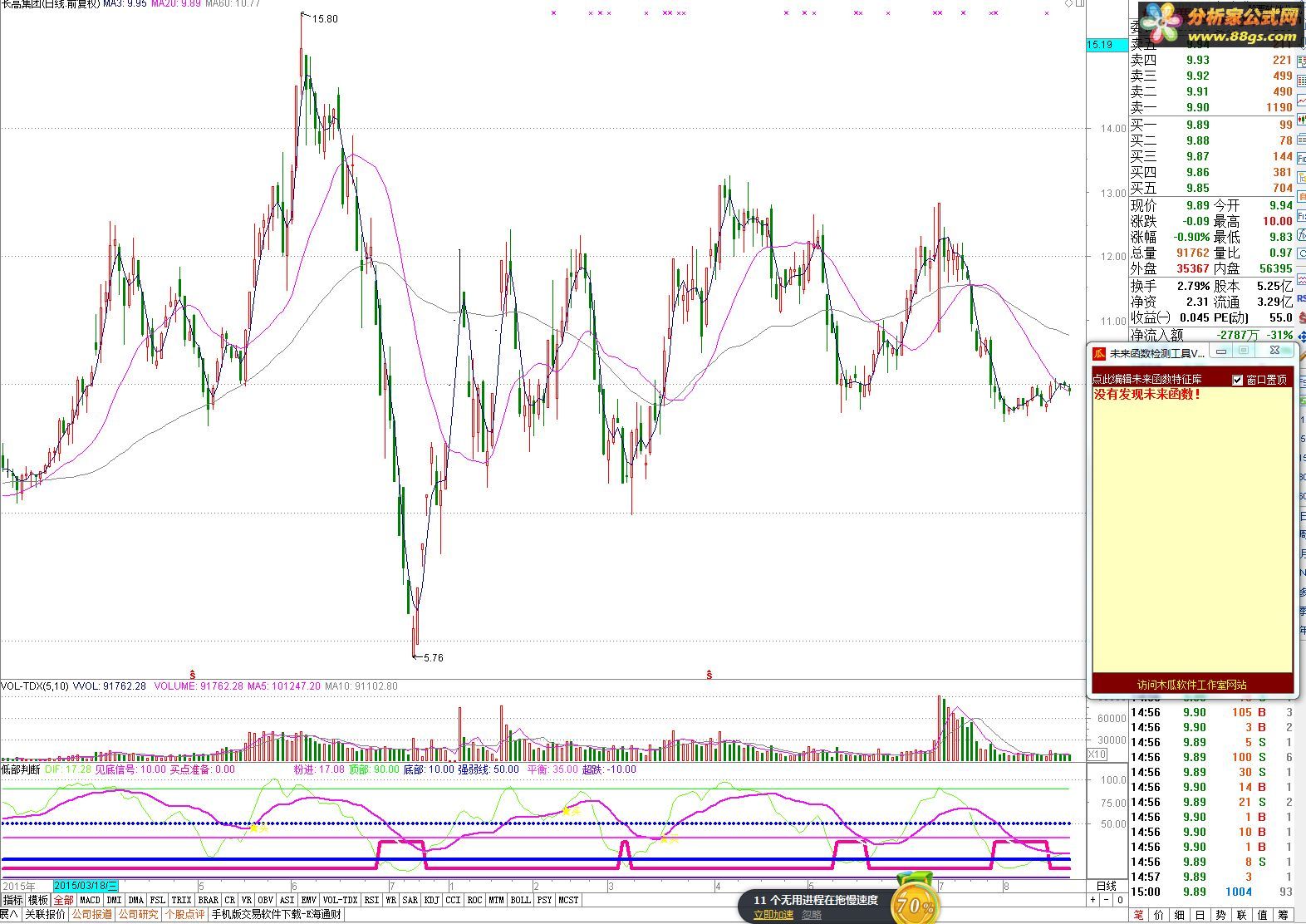Select the MTM indicator tab
1306x924 pixels.
(x=496, y=900)
